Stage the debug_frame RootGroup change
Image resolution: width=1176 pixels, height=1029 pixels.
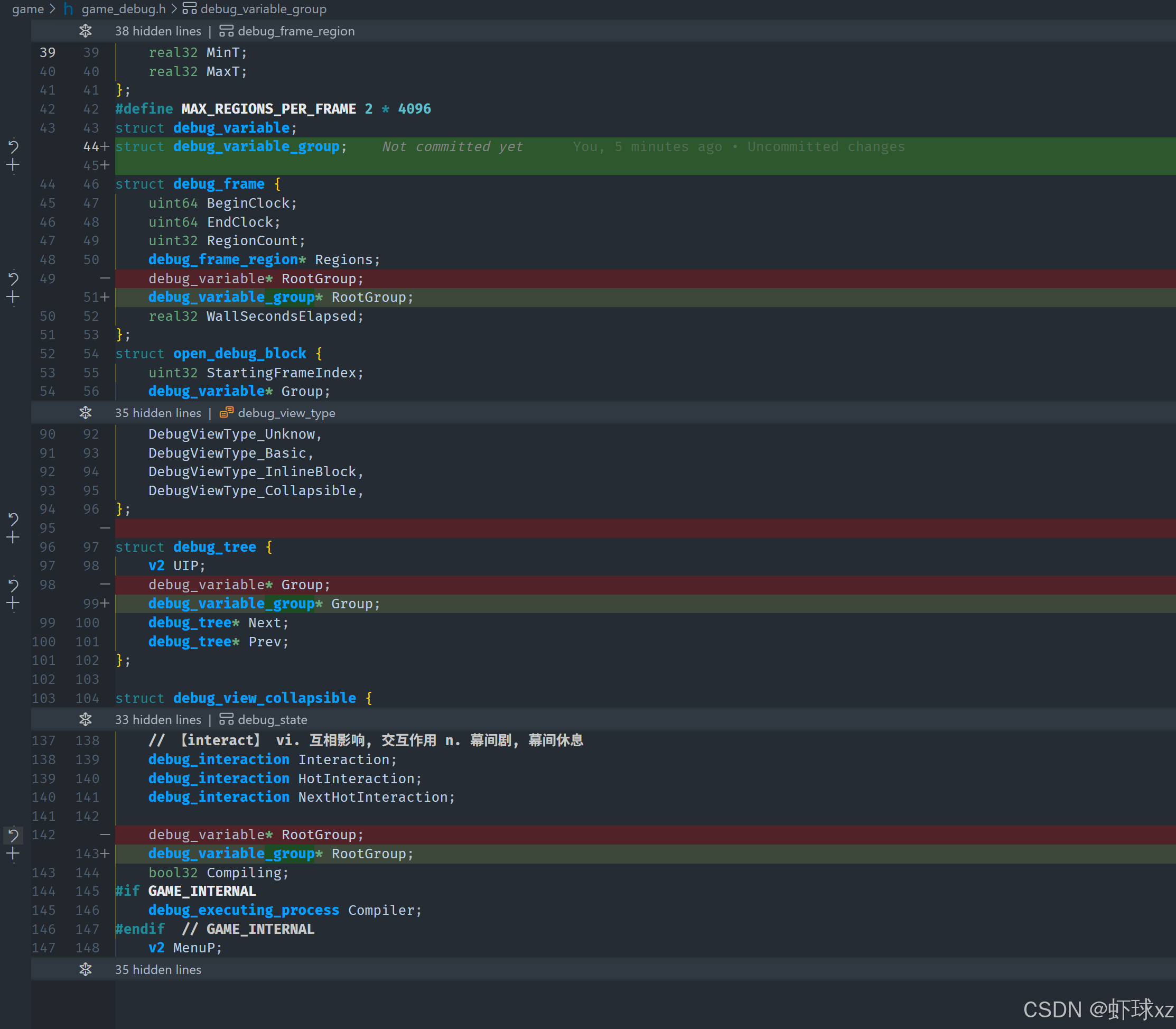[13, 298]
